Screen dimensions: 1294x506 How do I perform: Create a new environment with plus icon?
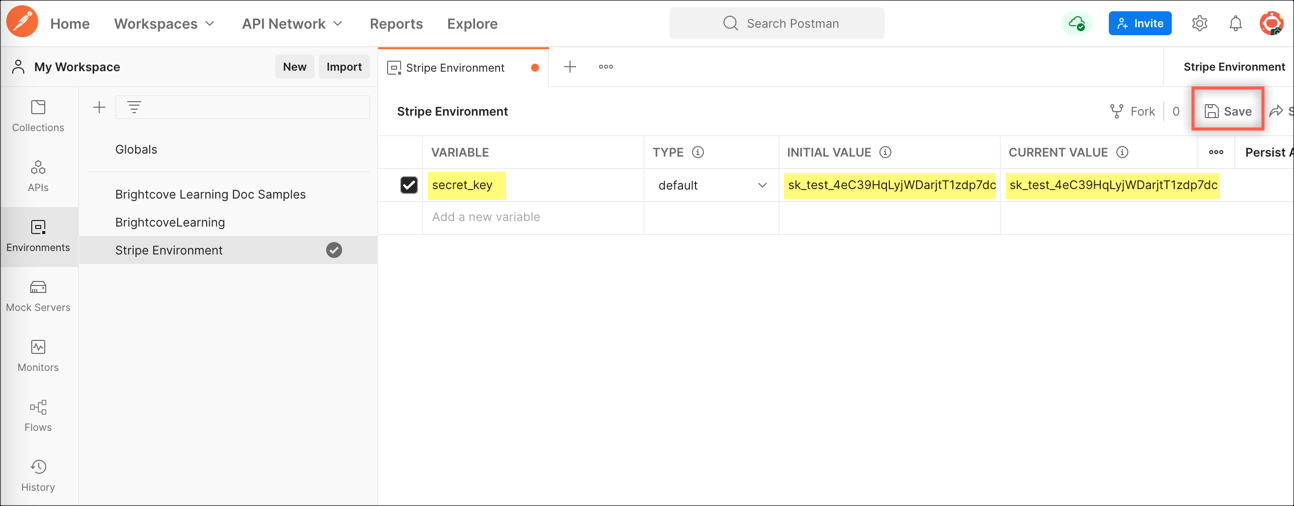click(x=99, y=107)
